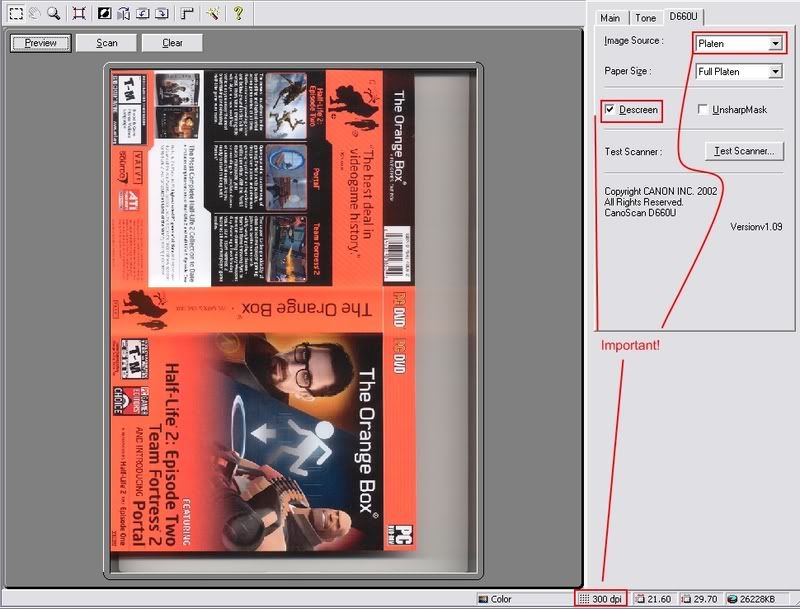The image size is (800, 609).
Task: Toggle the rulers icon in toolbar
Action: [187, 14]
